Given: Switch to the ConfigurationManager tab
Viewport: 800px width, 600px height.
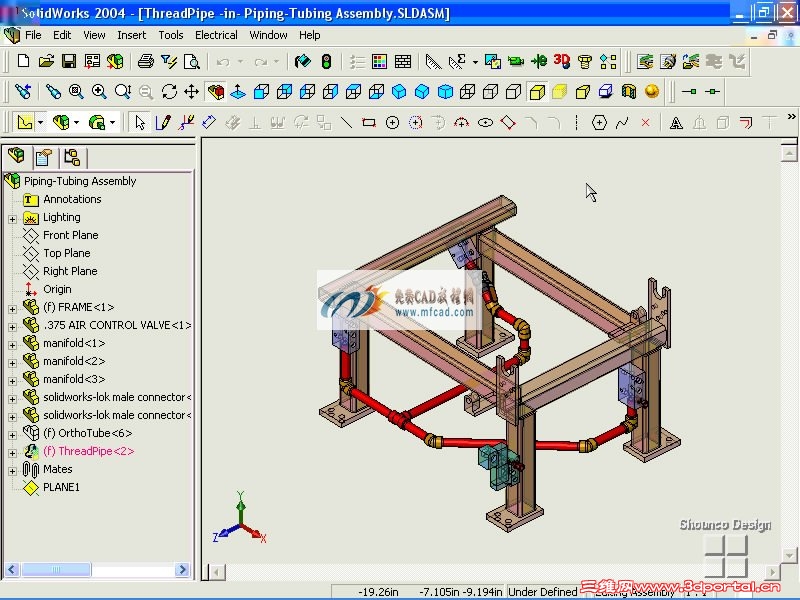Looking at the screenshot, I should click(x=72, y=158).
